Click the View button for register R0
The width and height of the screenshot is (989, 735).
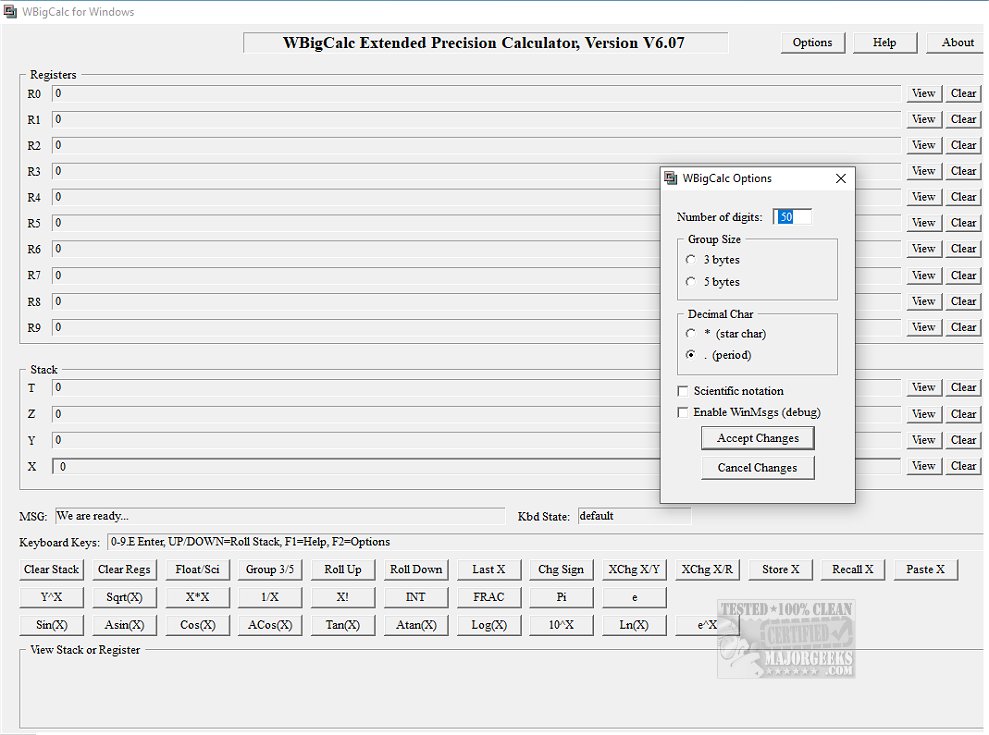point(923,93)
